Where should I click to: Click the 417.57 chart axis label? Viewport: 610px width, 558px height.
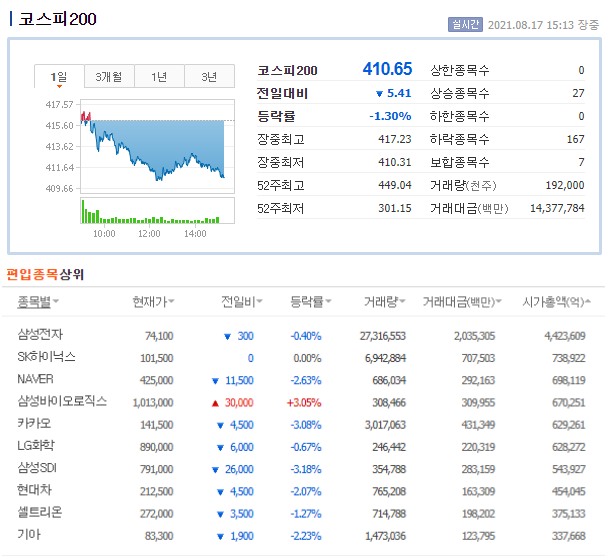59,104
